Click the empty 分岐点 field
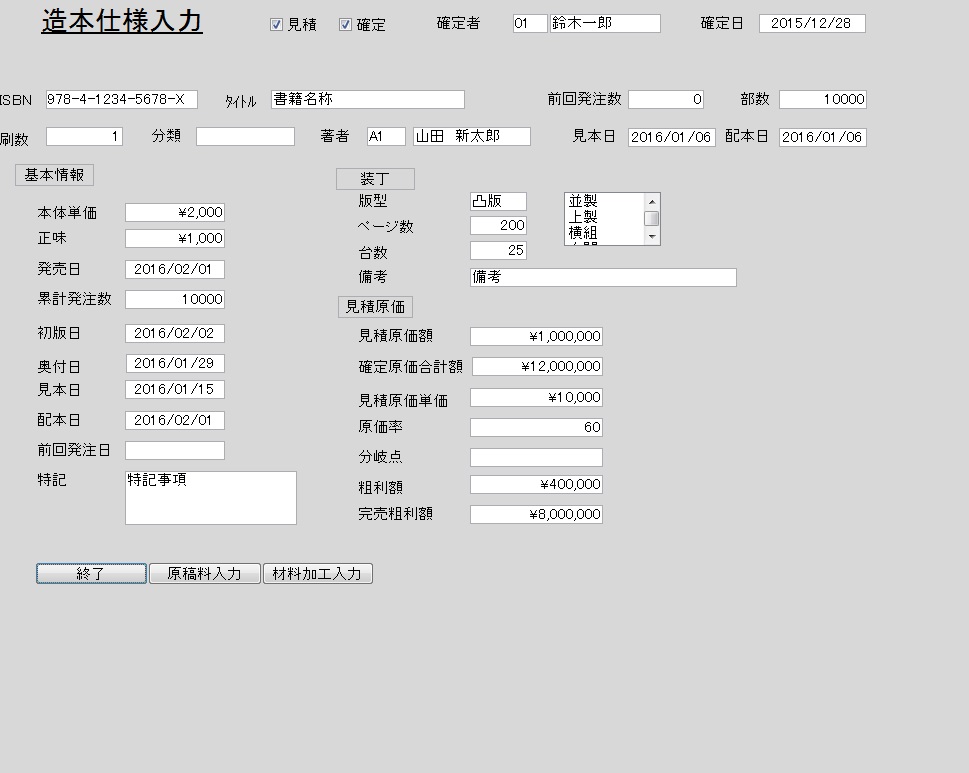The height and width of the screenshot is (773, 969). click(x=536, y=458)
